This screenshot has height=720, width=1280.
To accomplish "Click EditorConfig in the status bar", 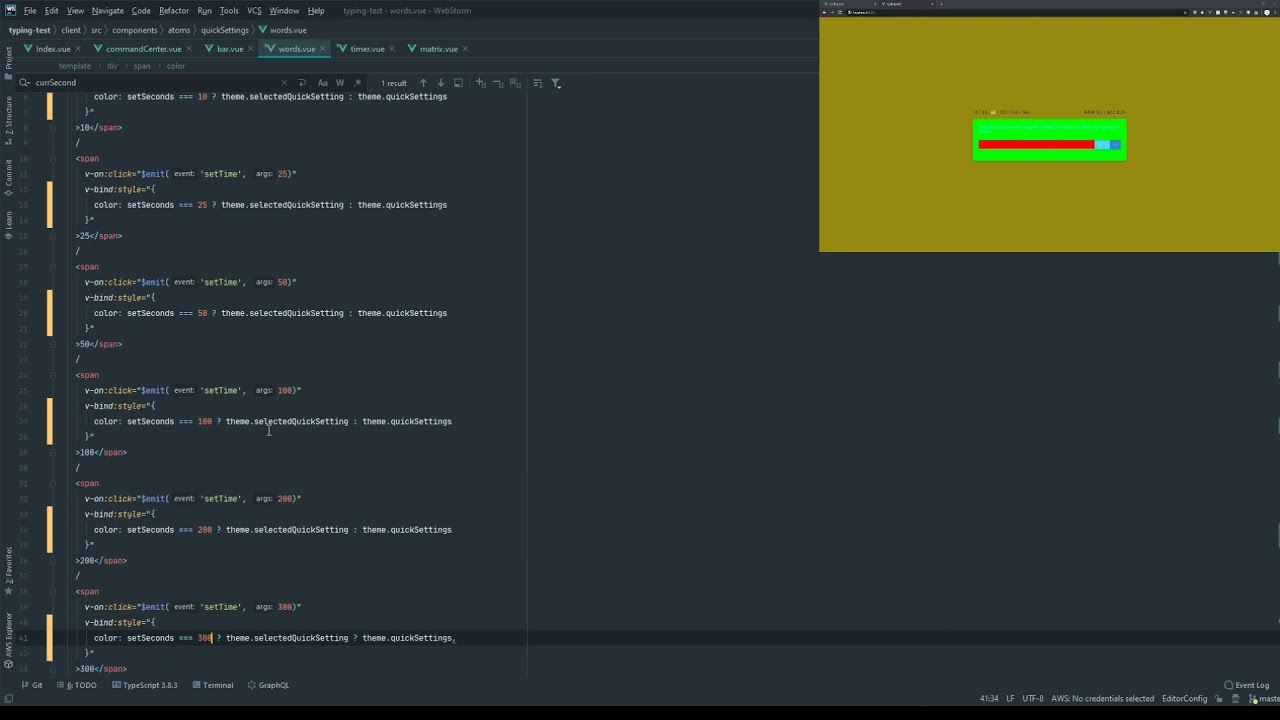I will coord(1184,699).
